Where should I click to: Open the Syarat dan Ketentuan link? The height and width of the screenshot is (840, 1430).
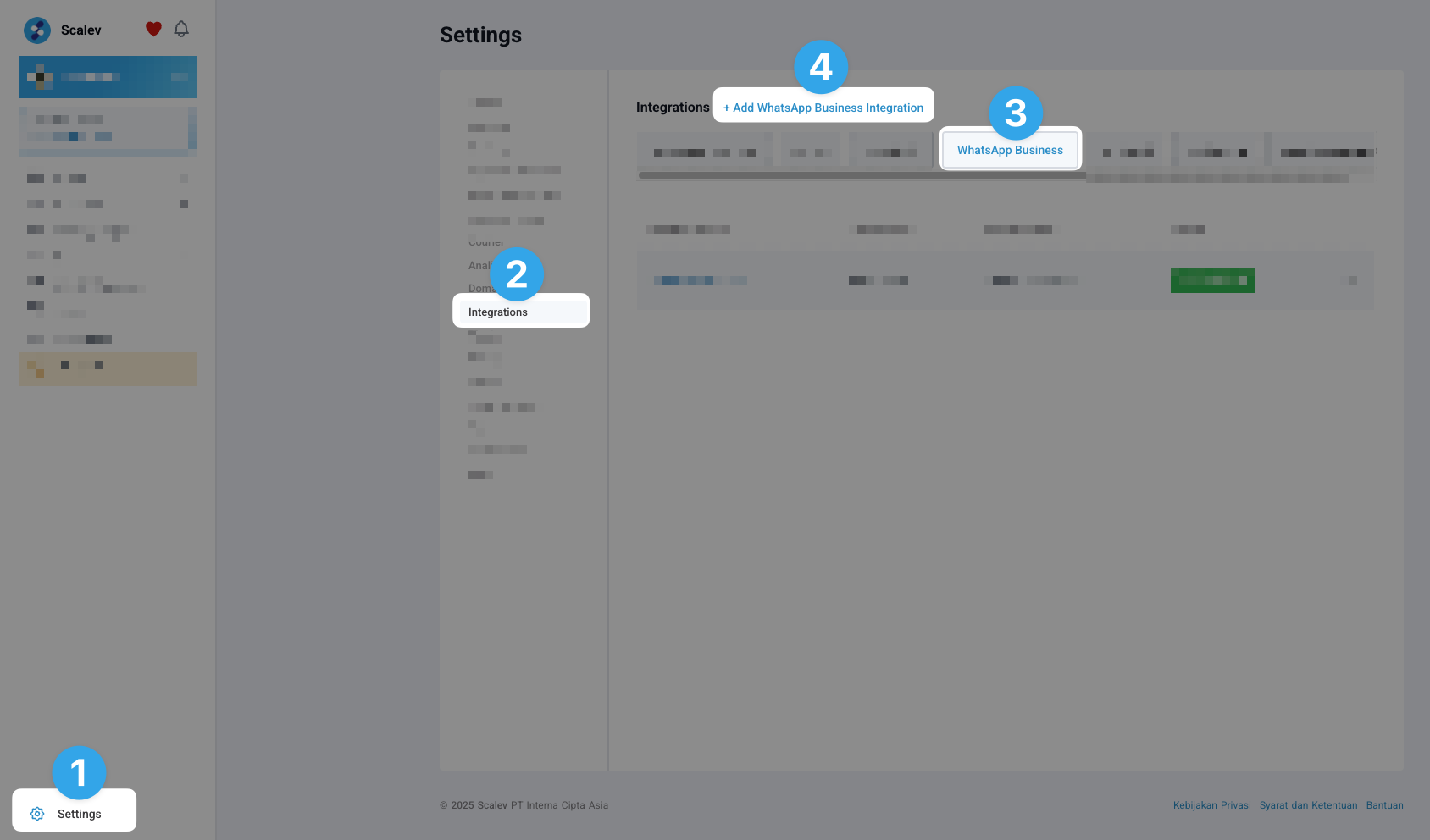pos(1308,805)
